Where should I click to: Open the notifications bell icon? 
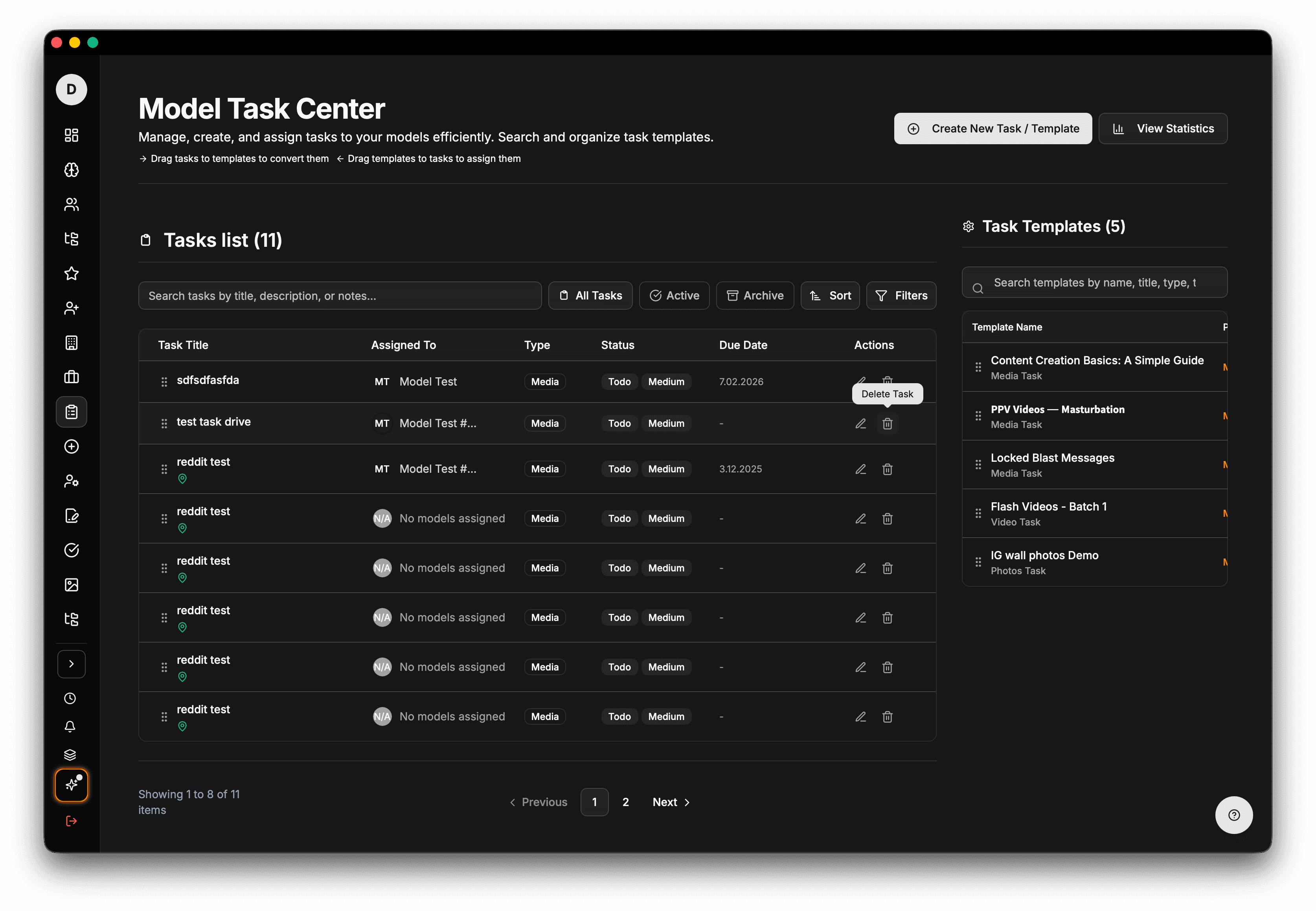[x=70, y=727]
